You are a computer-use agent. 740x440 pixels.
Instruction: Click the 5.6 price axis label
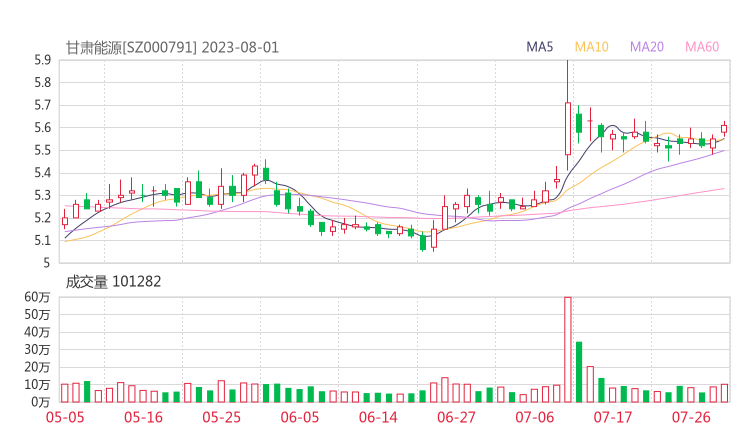[x=42, y=128]
